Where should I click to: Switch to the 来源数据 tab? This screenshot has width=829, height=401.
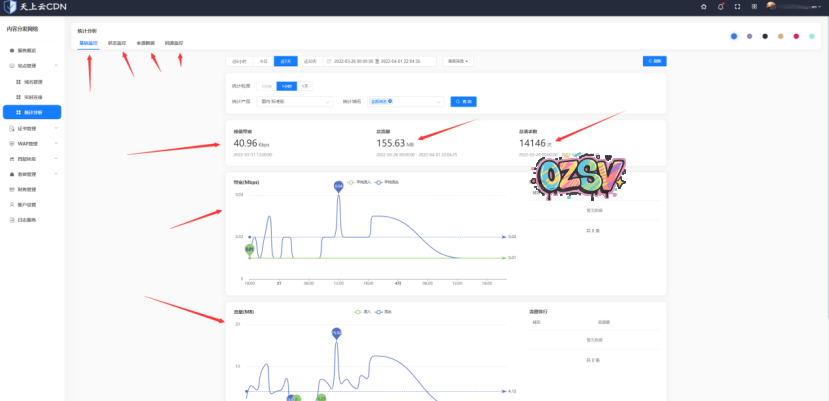[x=145, y=43]
